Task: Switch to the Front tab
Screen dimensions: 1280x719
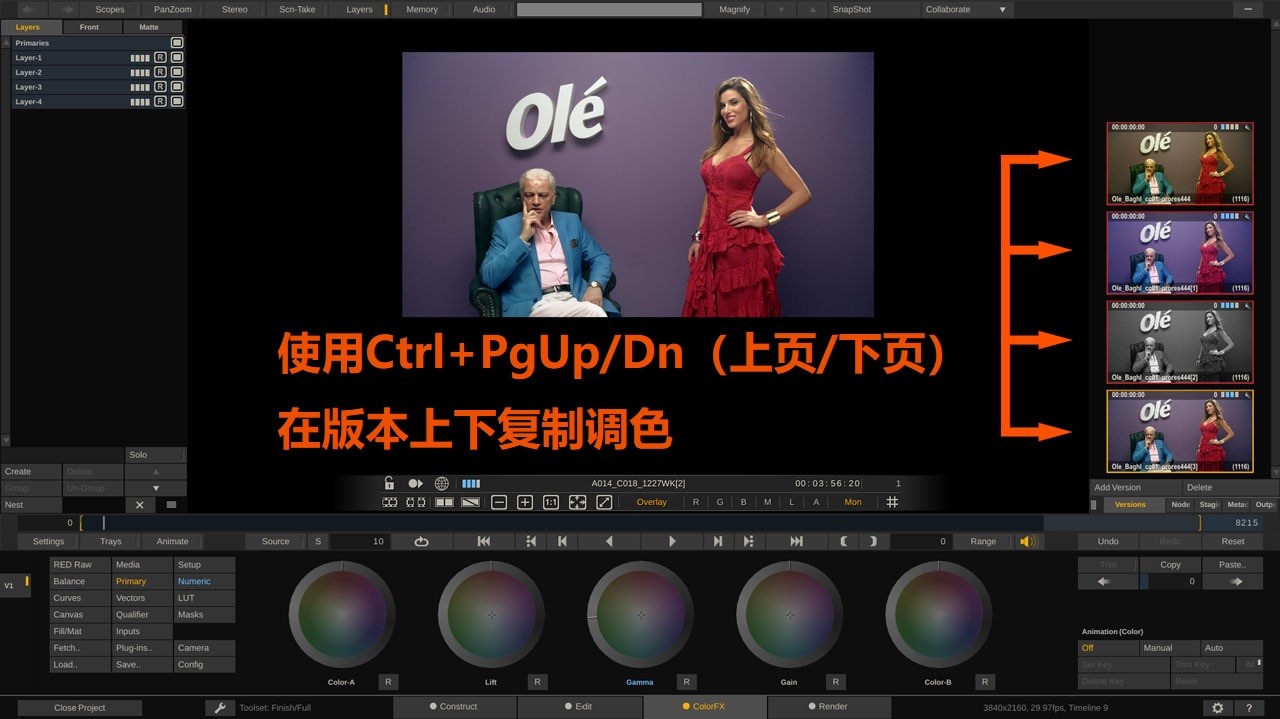Action: 90,27
